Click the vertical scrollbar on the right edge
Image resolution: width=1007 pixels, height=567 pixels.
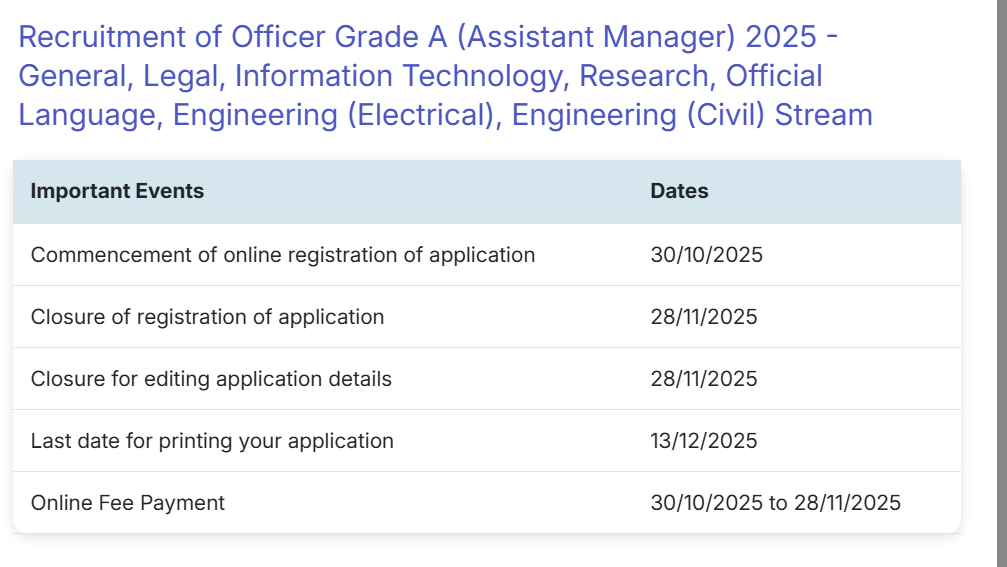coord(1002,283)
